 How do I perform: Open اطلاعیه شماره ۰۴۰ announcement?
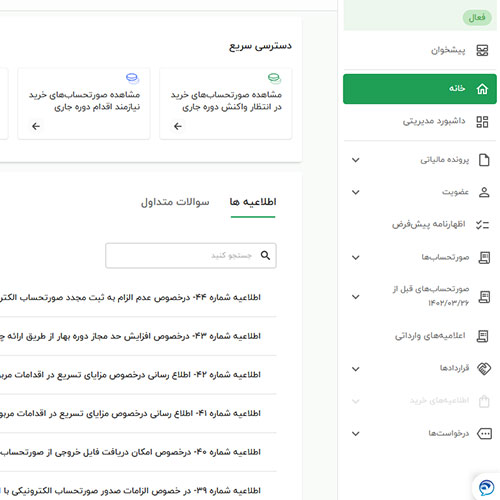(x=130, y=452)
